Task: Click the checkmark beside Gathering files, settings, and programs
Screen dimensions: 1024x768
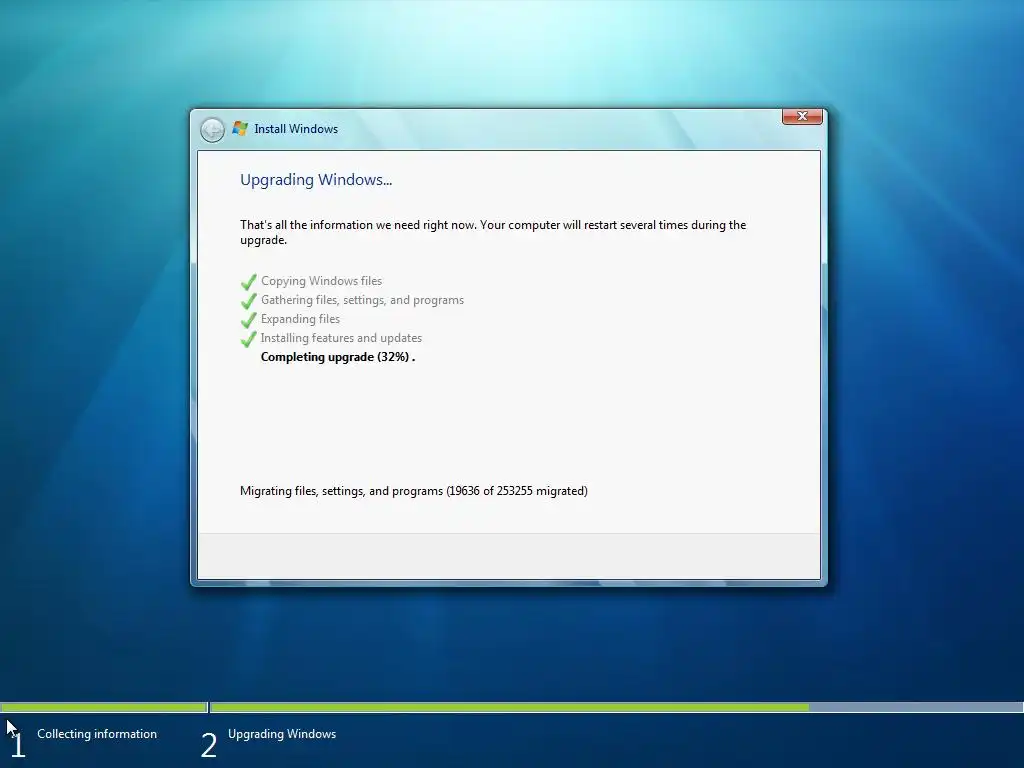Action: point(249,301)
